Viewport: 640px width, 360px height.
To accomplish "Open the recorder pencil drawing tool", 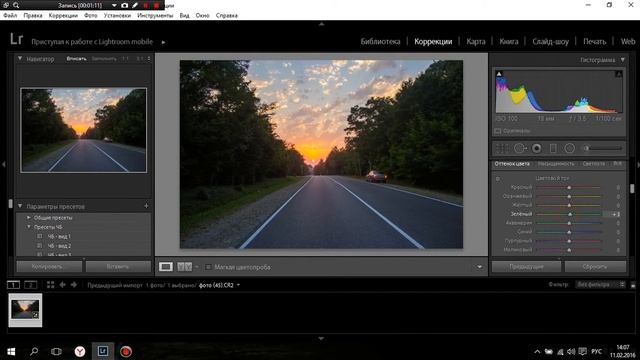I will point(135,5).
